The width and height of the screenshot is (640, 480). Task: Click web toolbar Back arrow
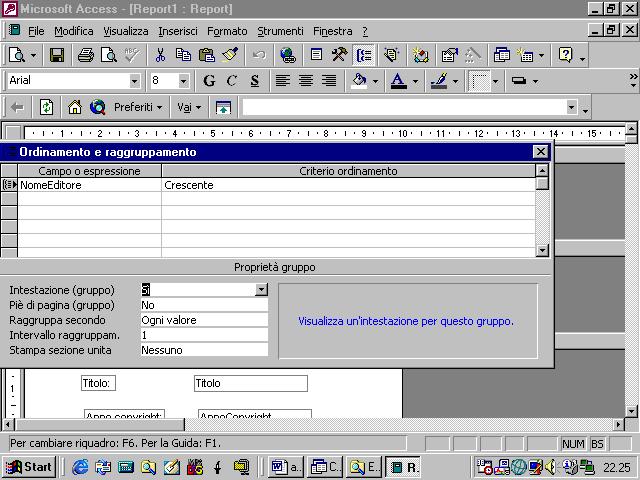point(17,107)
